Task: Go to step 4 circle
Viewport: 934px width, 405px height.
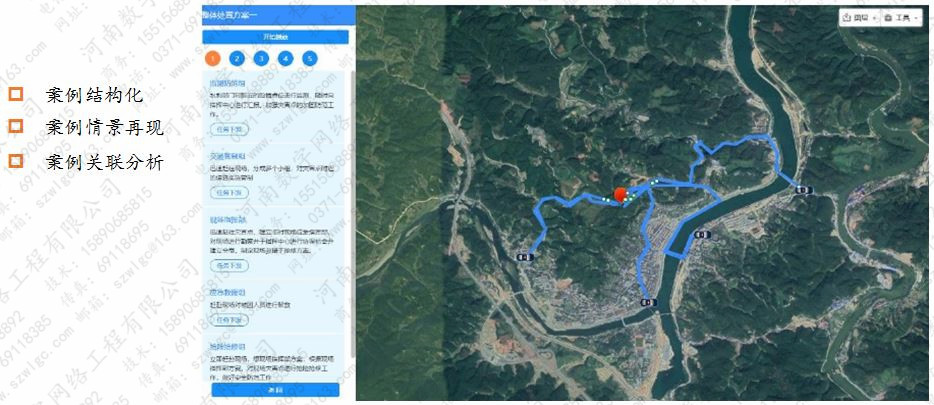Action: pyautogui.click(x=285, y=58)
